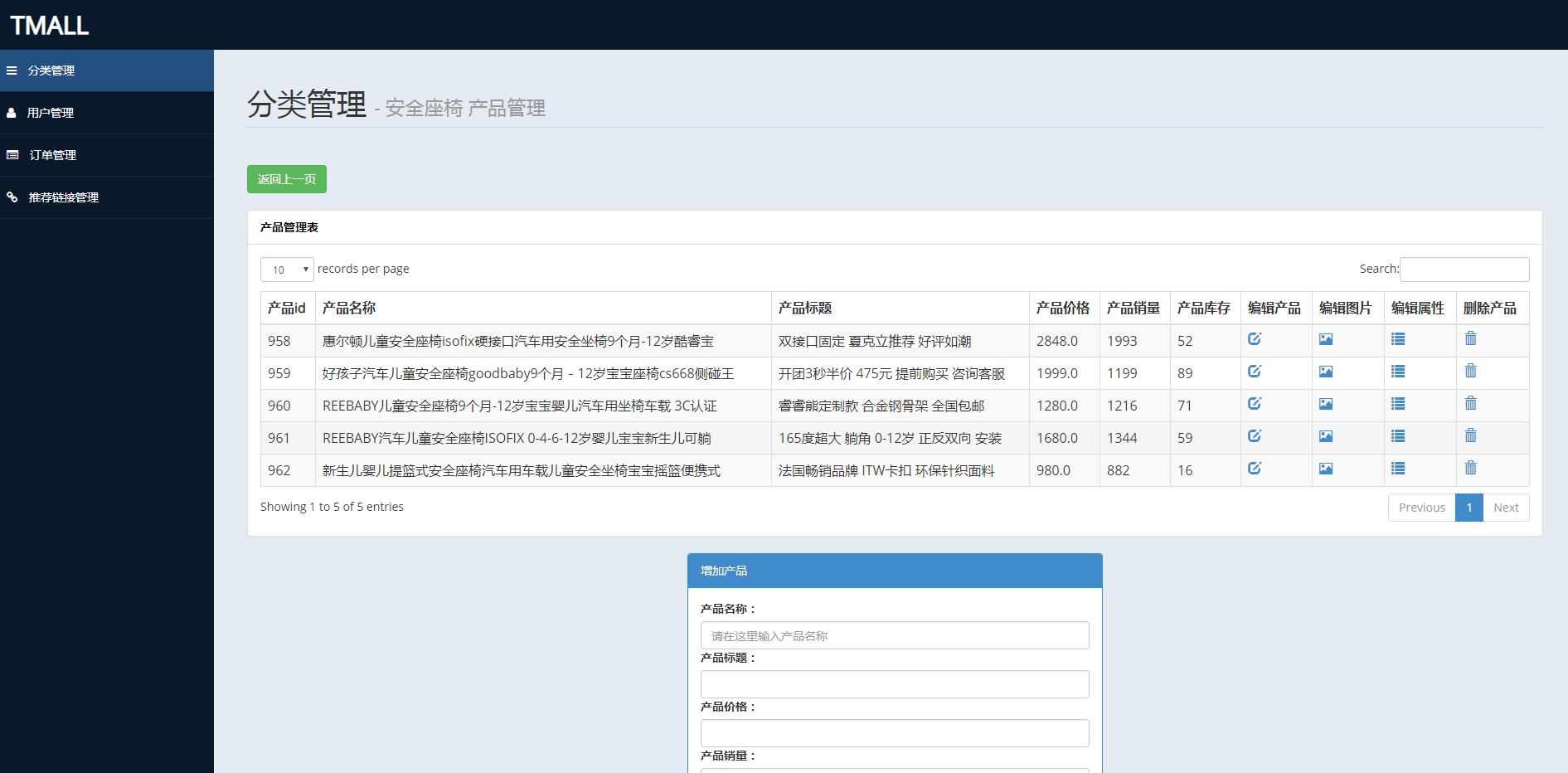Click product name starting with 惠尔顿儿童安全座椅
1568x773 pixels.
(x=518, y=341)
